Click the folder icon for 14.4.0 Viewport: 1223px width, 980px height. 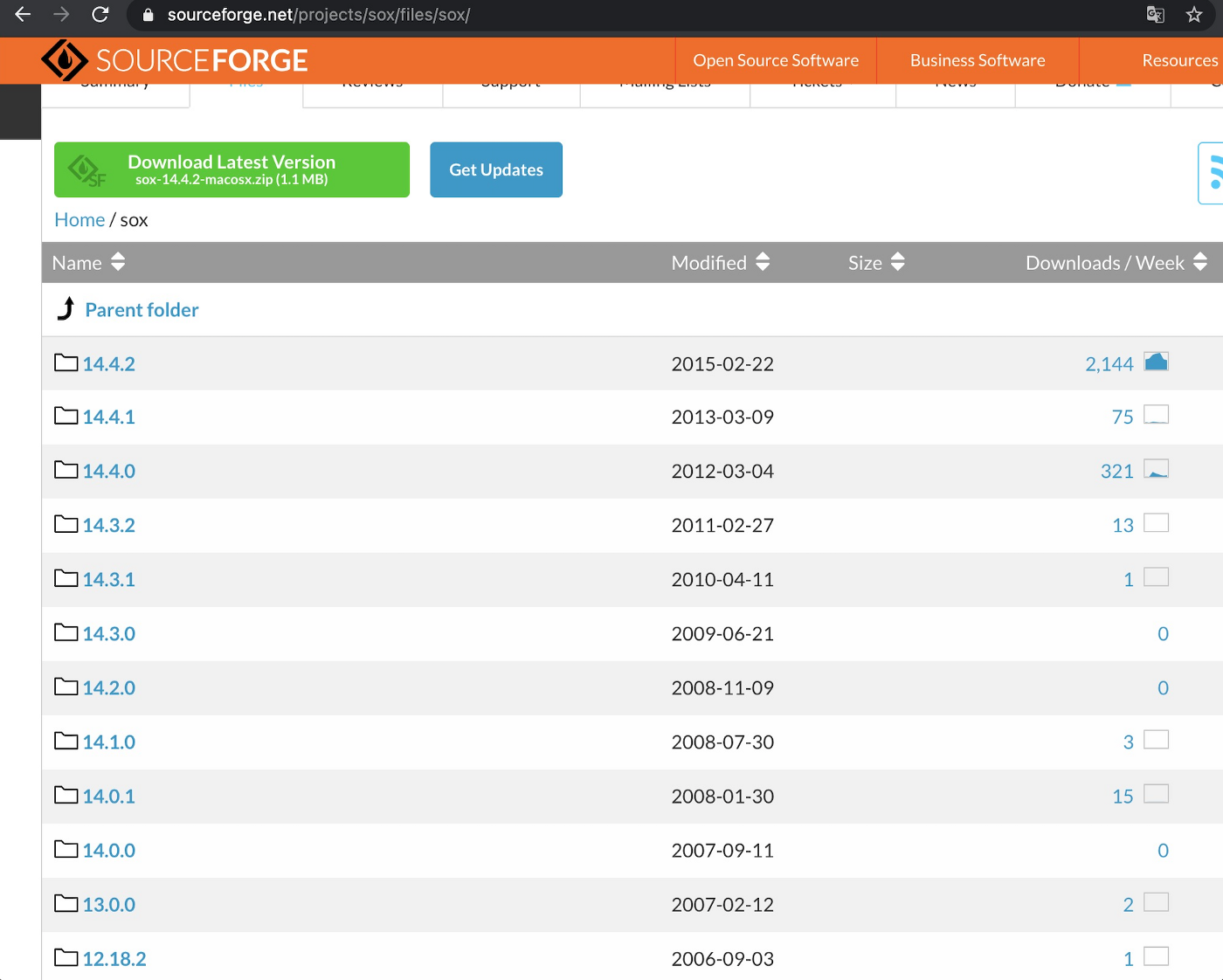(x=66, y=470)
